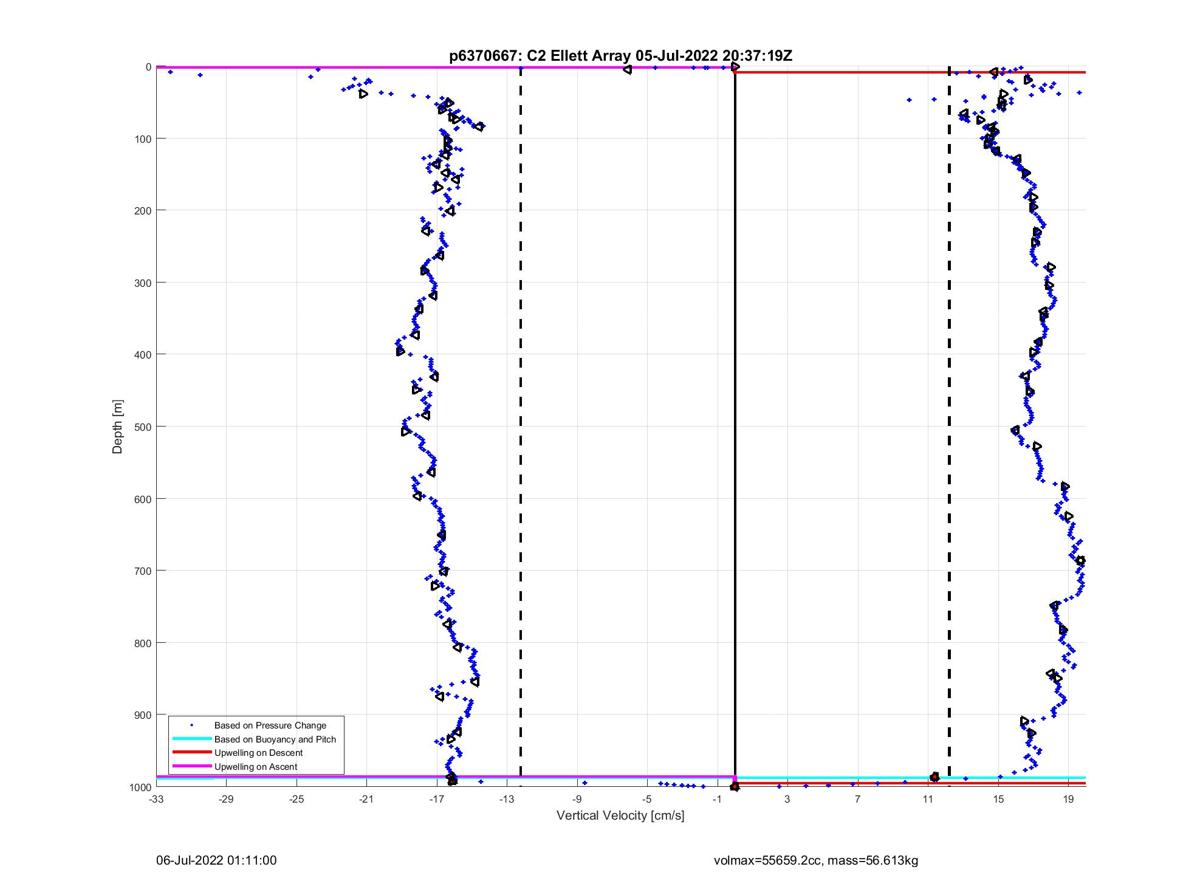Click the -29 velocity tick label

(x=226, y=800)
